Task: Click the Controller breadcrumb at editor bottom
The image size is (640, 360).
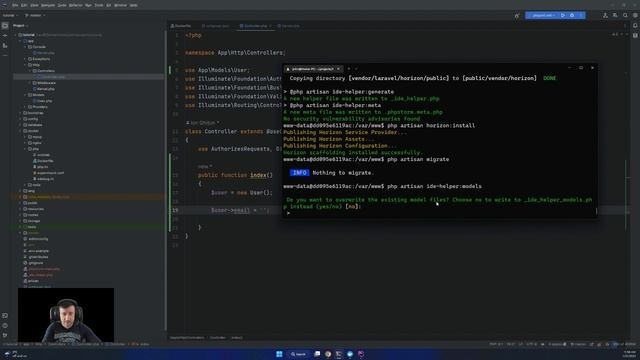Action: pos(218,338)
